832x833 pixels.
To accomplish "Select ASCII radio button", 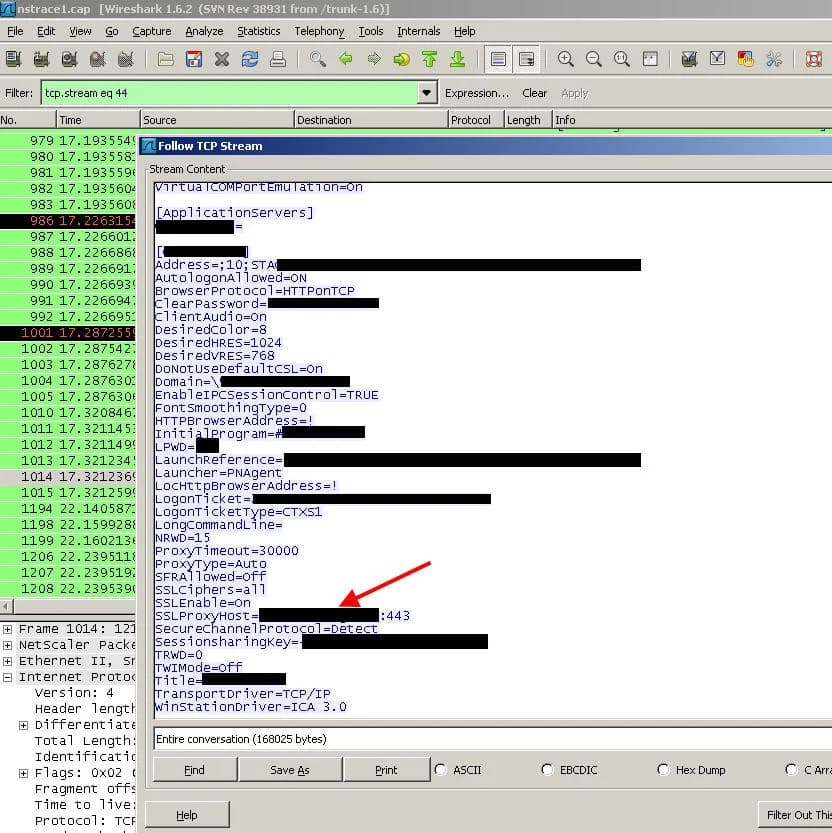I will point(440,769).
